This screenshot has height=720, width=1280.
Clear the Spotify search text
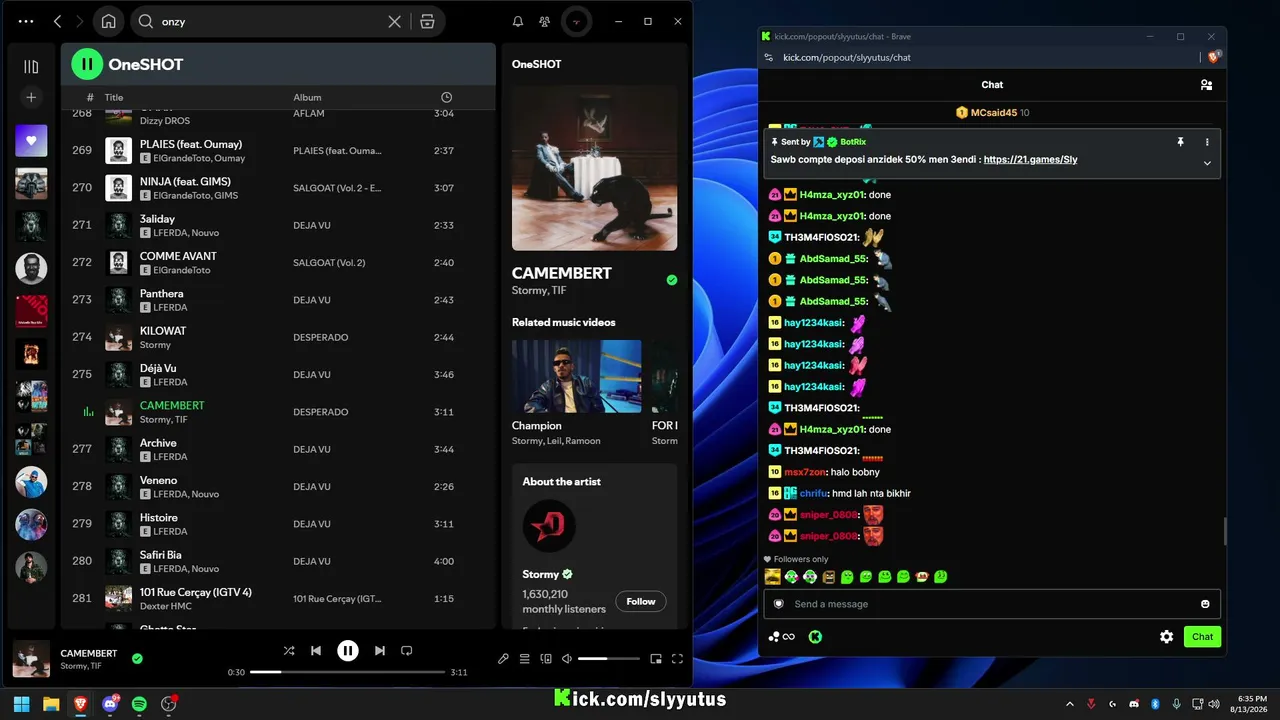tap(395, 21)
